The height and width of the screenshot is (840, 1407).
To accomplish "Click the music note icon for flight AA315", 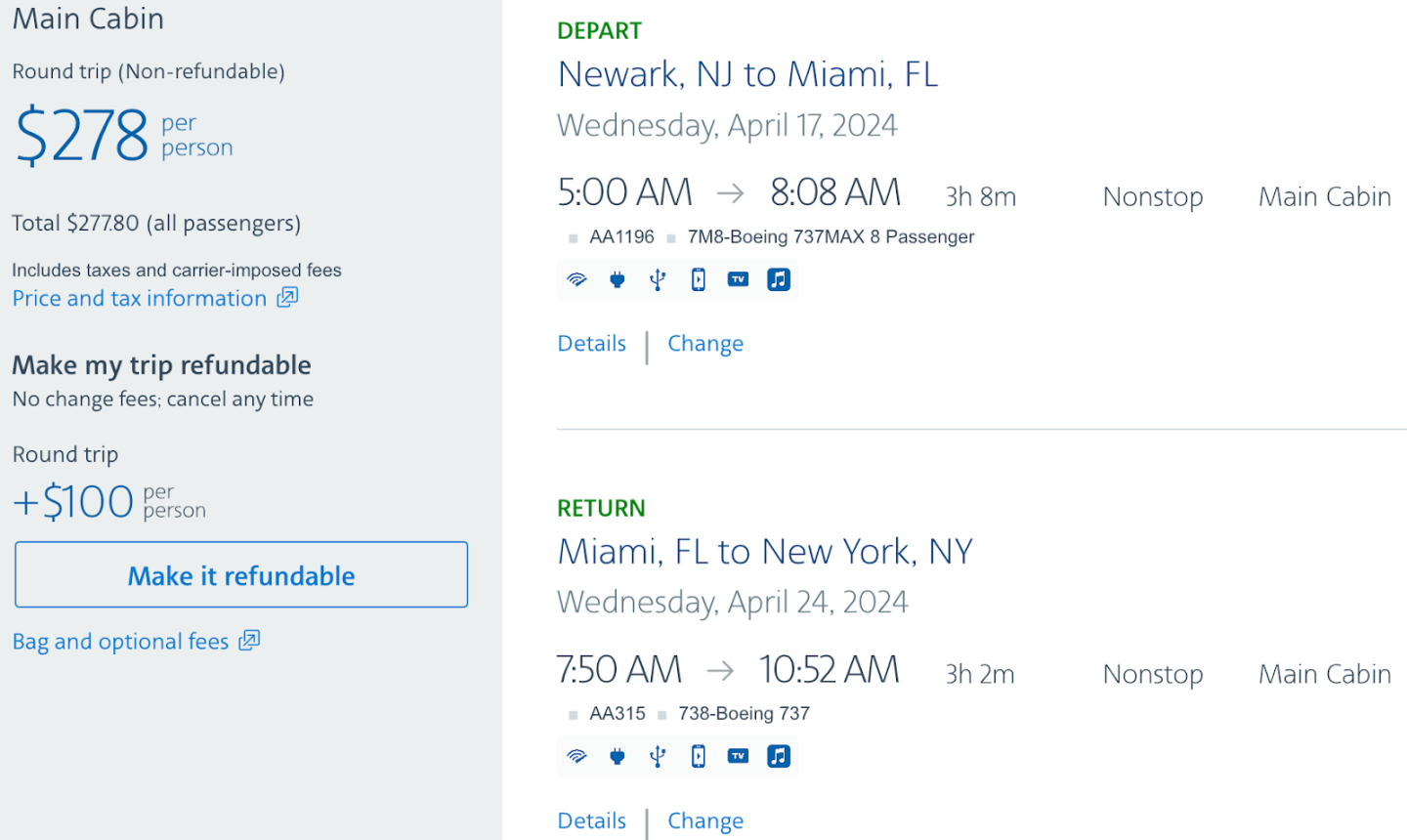I will (779, 756).
